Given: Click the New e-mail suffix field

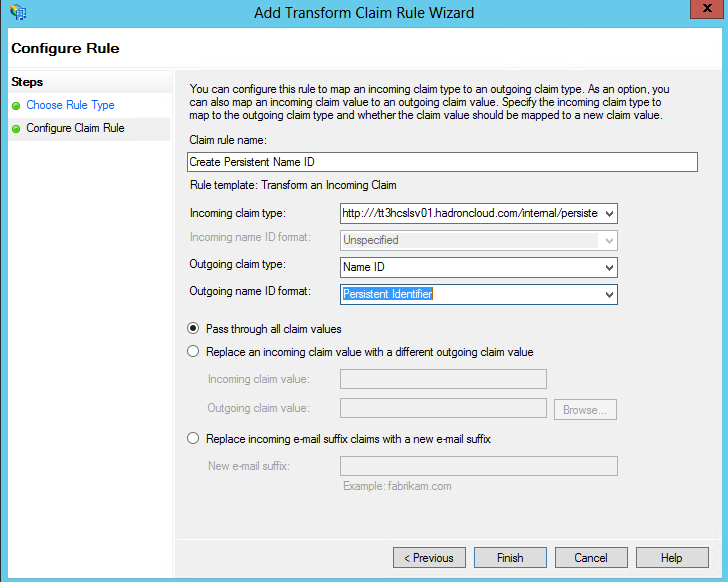Looking at the screenshot, I should [479, 466].
